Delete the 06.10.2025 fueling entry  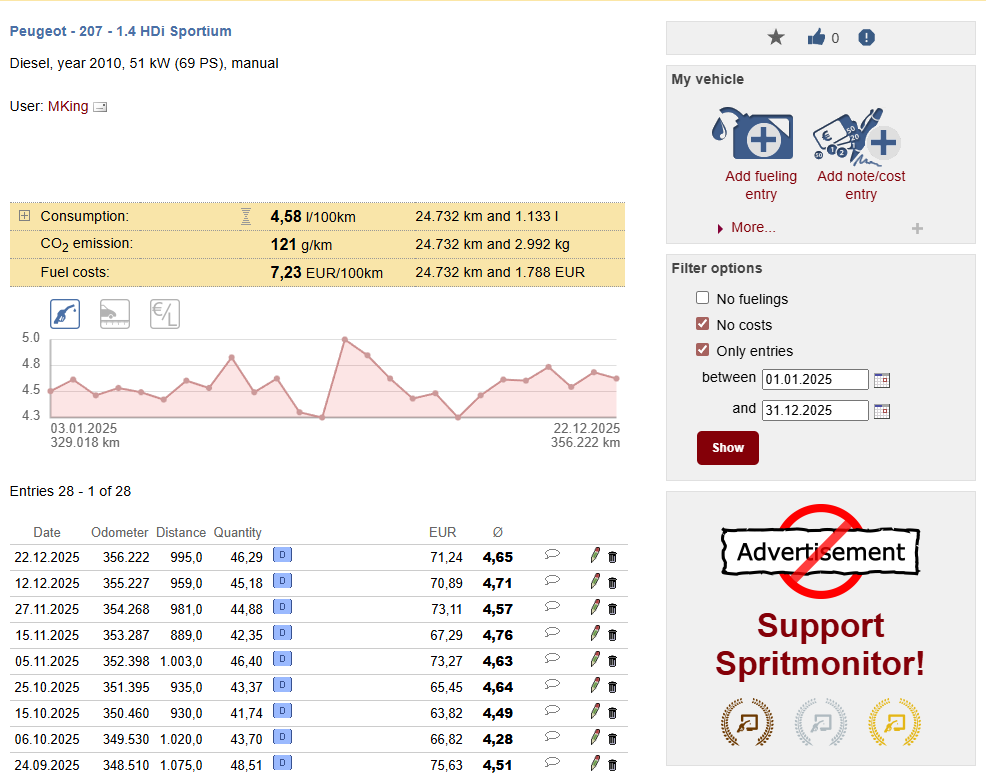(612, 739)
